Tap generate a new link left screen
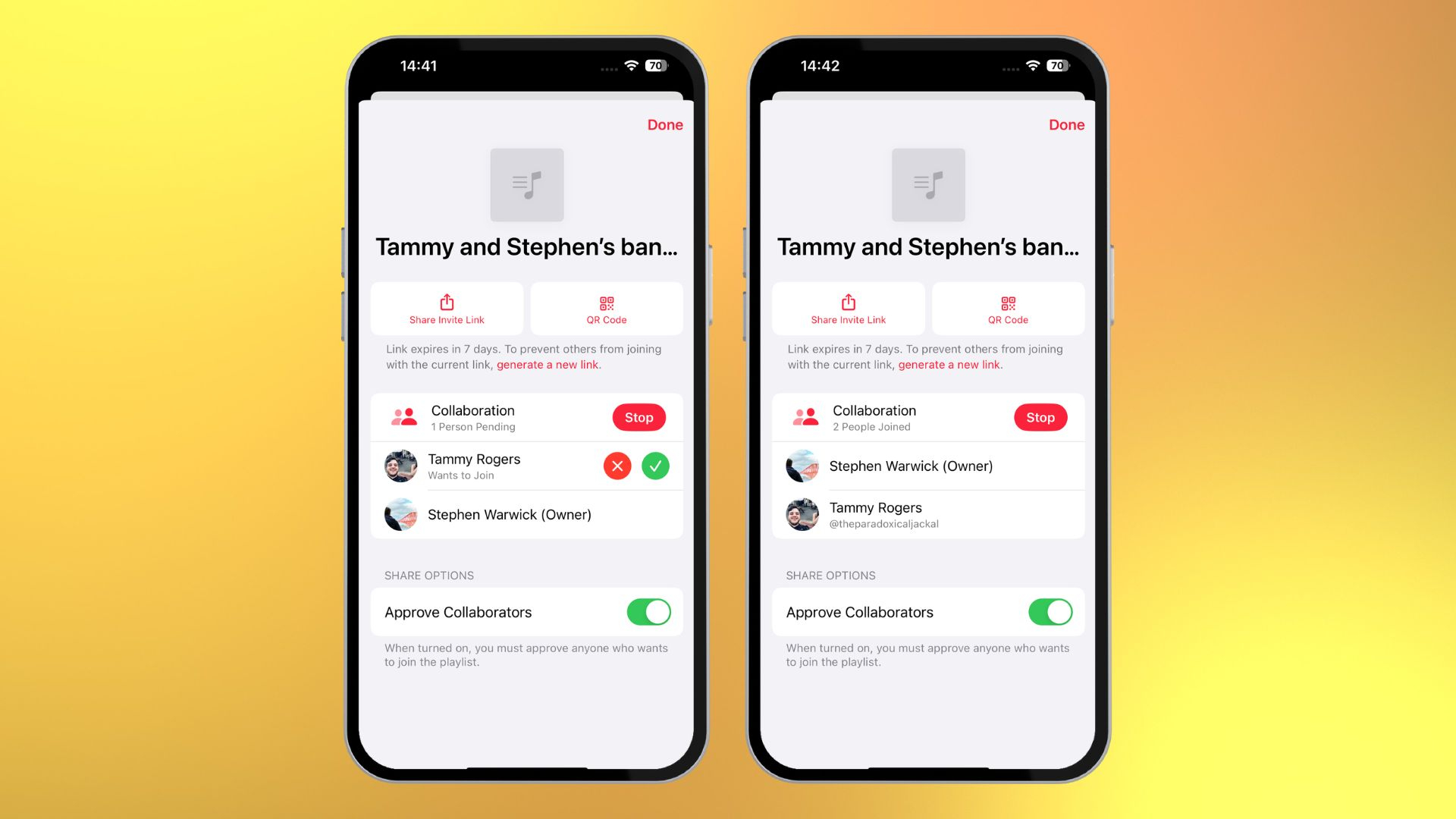Screen dimensions: 1456x819 (x=547, y=364)
